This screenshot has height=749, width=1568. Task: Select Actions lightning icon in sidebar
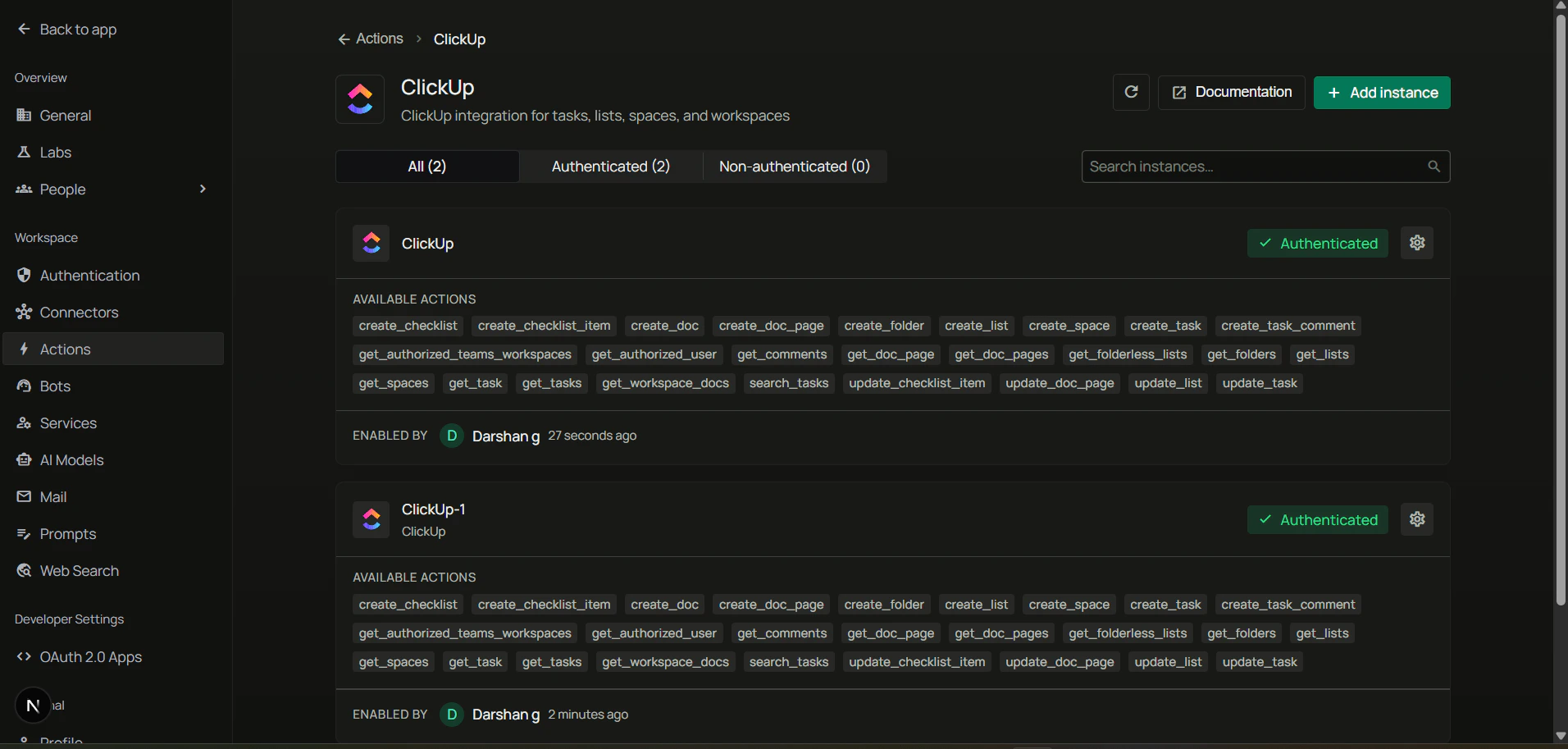(x=24, y=349)
